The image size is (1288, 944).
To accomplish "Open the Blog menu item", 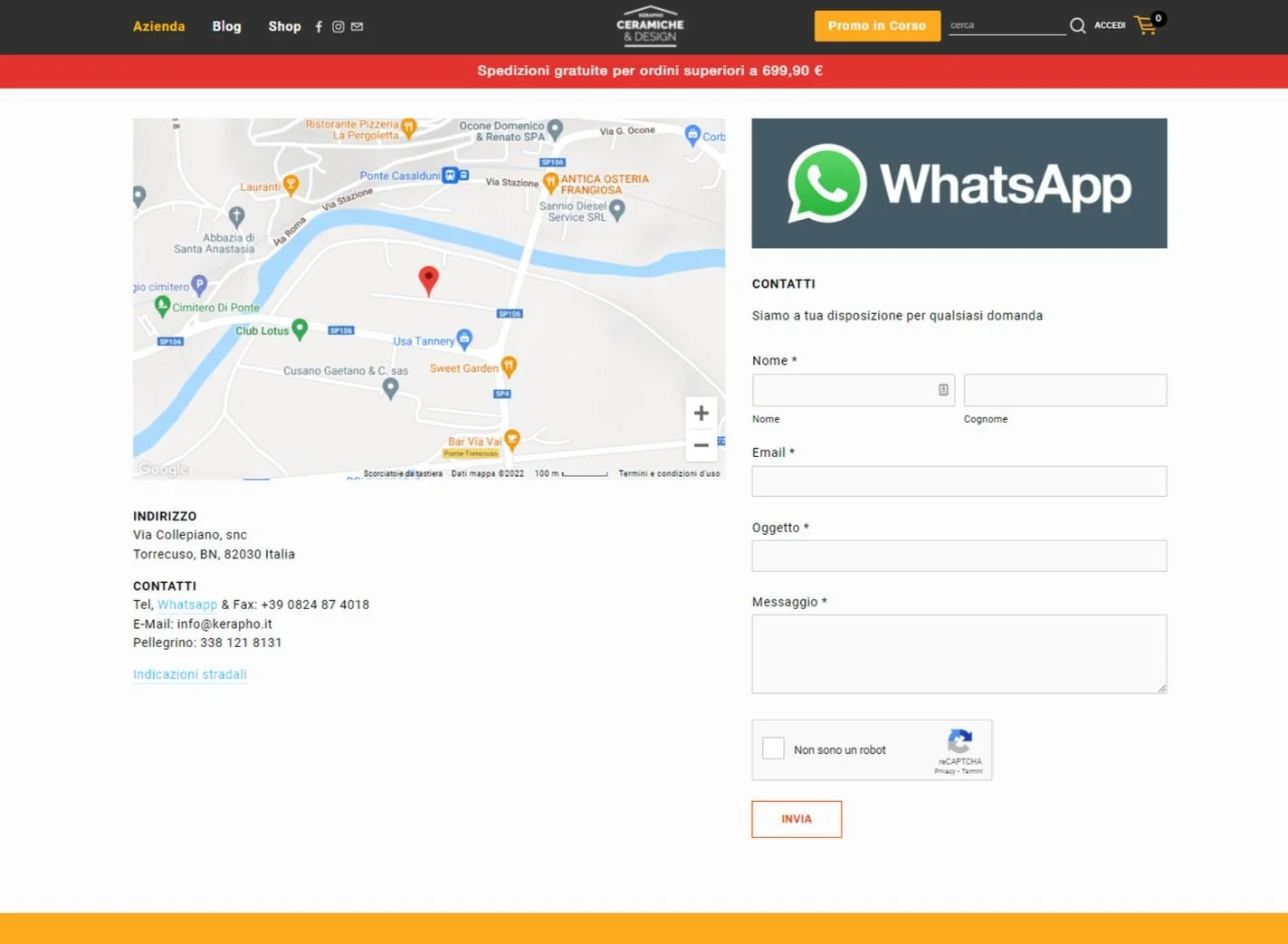I will (x=227, y=26).
